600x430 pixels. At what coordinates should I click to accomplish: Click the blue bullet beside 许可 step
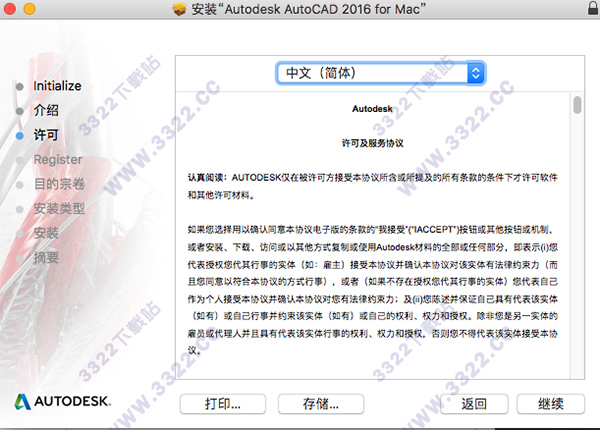coord(20,135)
